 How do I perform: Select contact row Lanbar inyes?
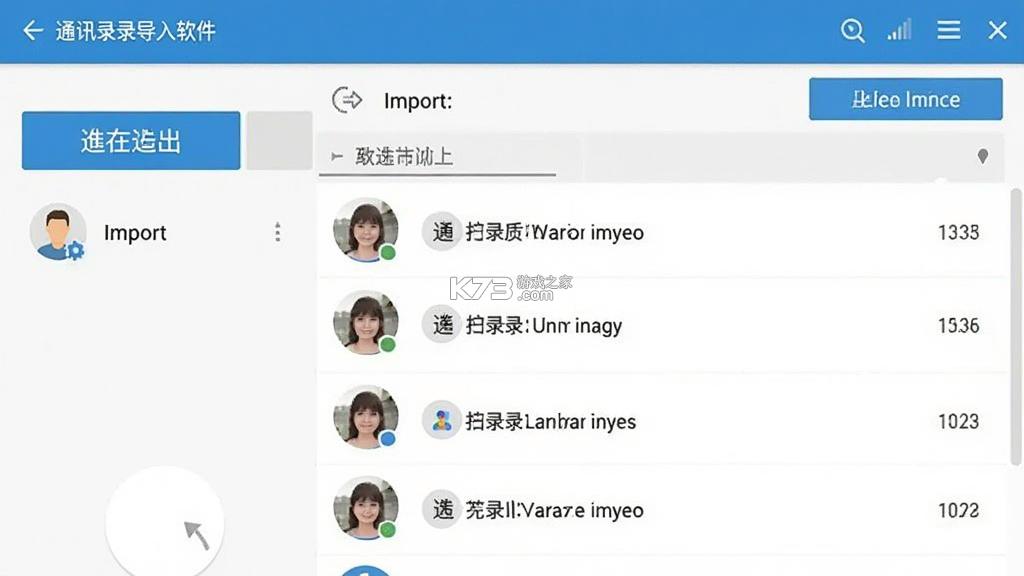click(x=661, y=419)
